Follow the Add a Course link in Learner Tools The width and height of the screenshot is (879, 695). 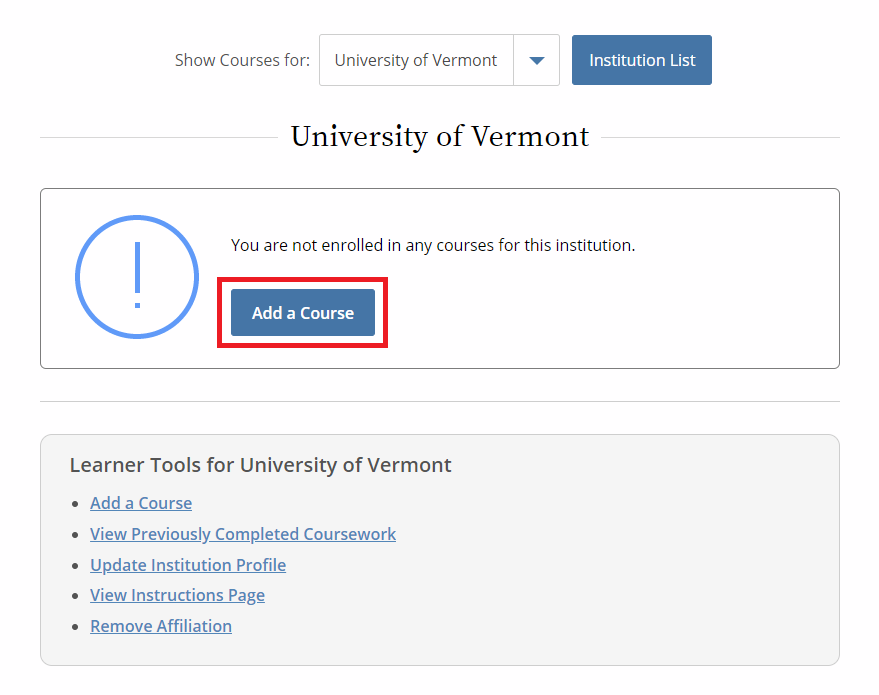tap(141, 503)
